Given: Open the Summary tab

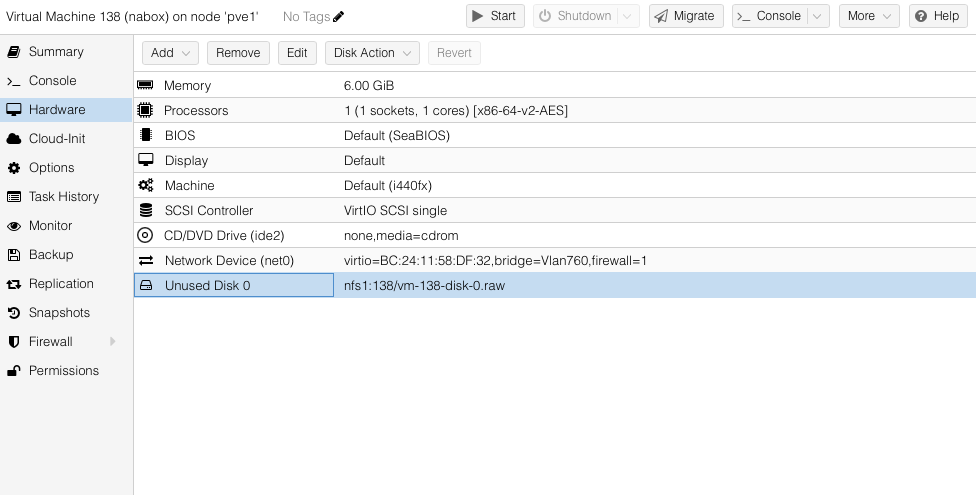Looking at the screenshot, I should pos(66,52).
